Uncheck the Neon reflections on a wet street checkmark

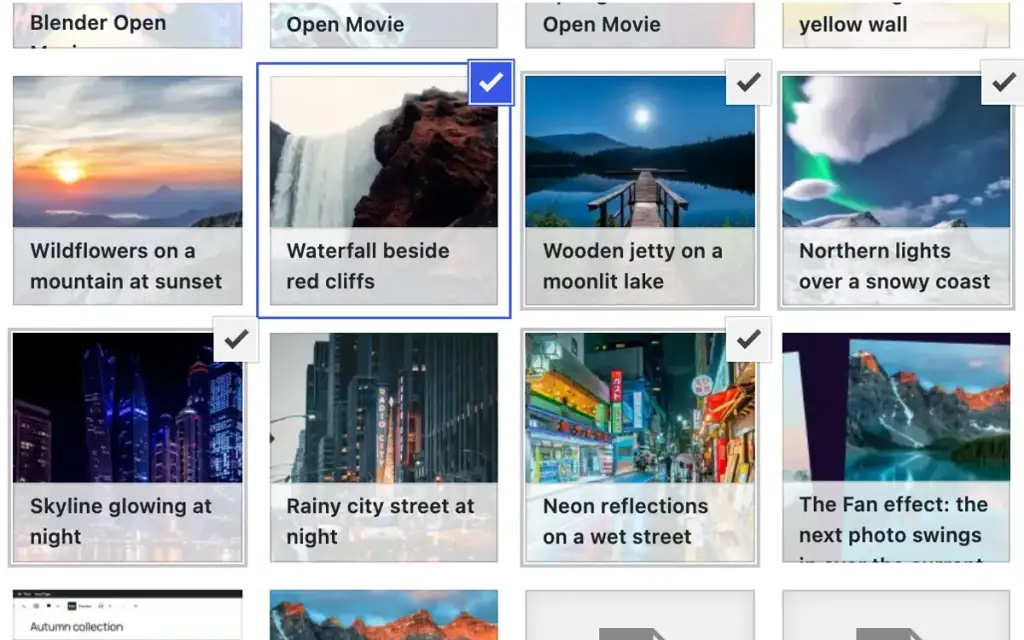tap(748, 339)
